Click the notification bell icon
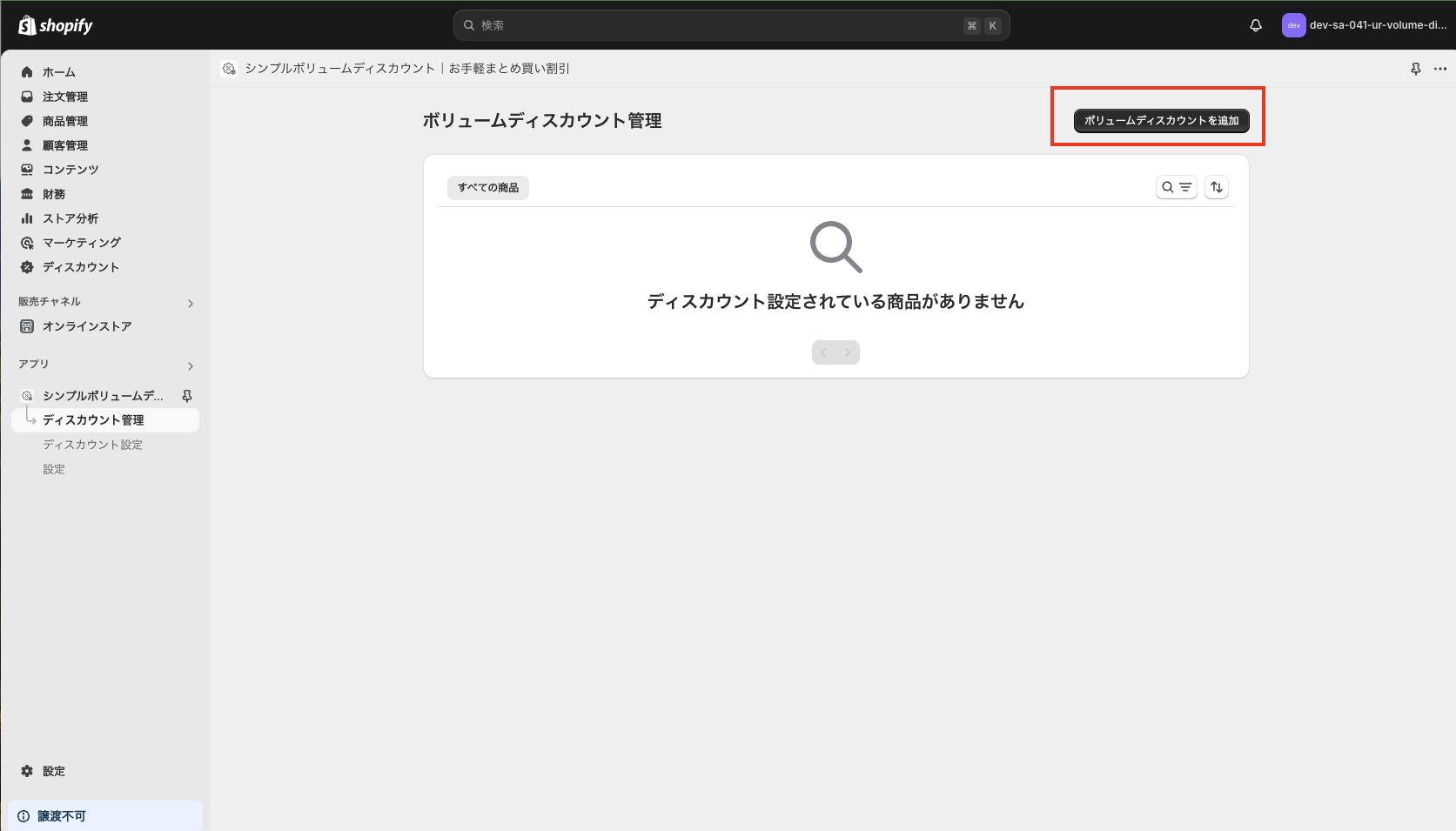The image size is (1456, 831). (x=1255, y=25)
